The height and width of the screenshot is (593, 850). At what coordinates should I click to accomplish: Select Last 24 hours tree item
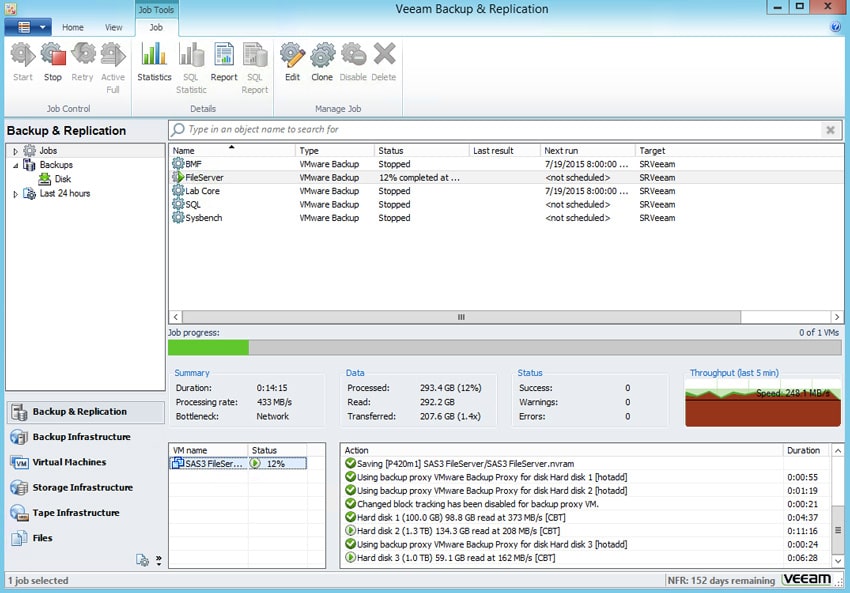tap(65, 194)
